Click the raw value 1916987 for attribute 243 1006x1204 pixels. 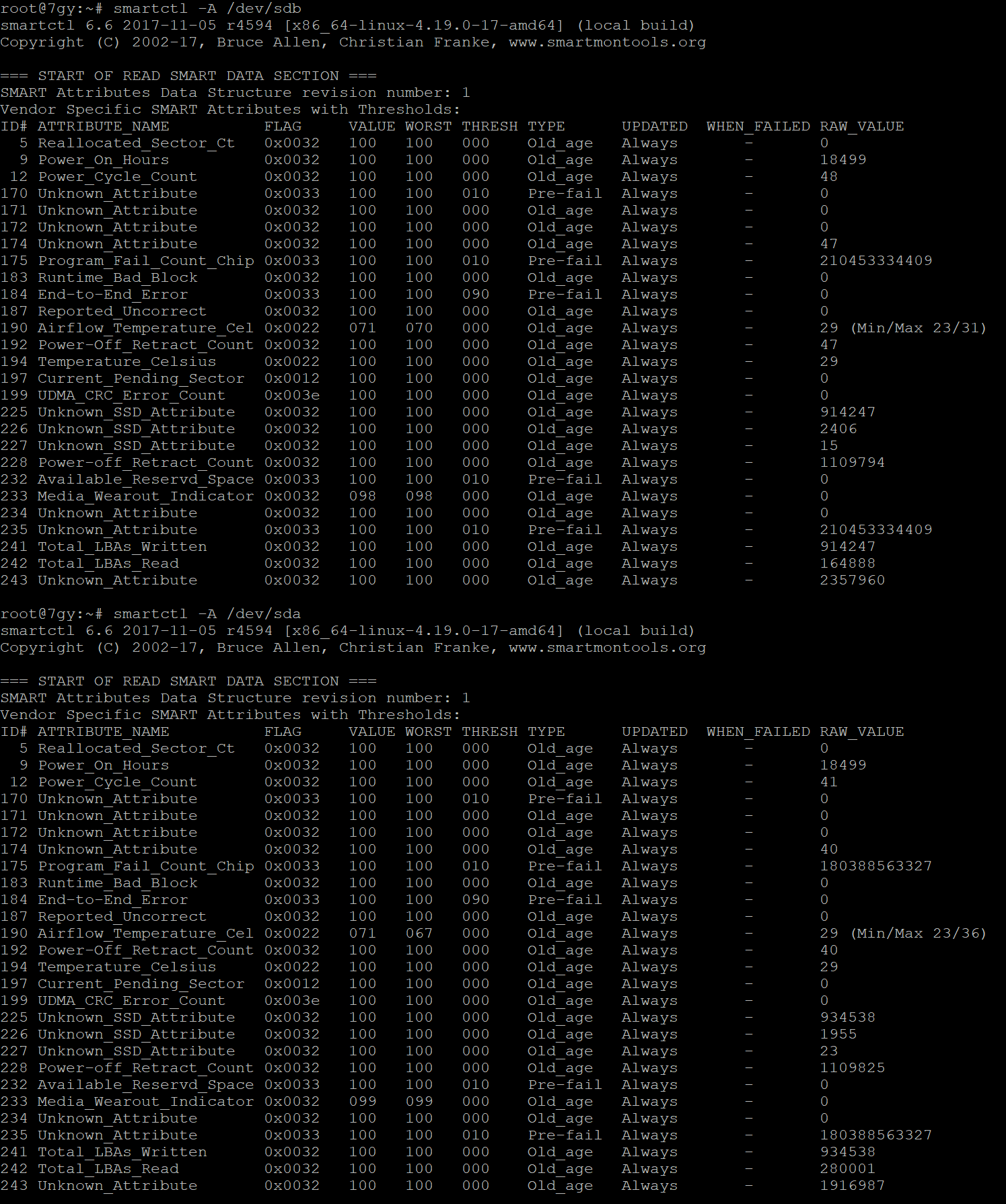(x=852, y=1186)
